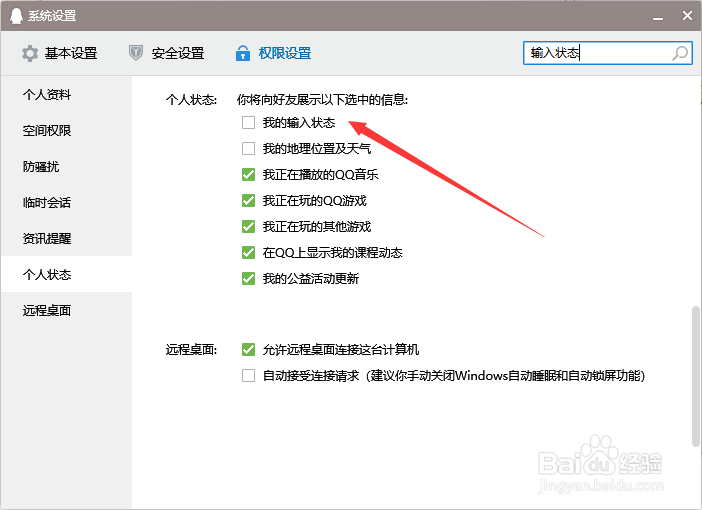Enable the 我的输入状态 checkbox
This screenshot has height=510, width=702.
pyautogui.click(x=248, y=122)
